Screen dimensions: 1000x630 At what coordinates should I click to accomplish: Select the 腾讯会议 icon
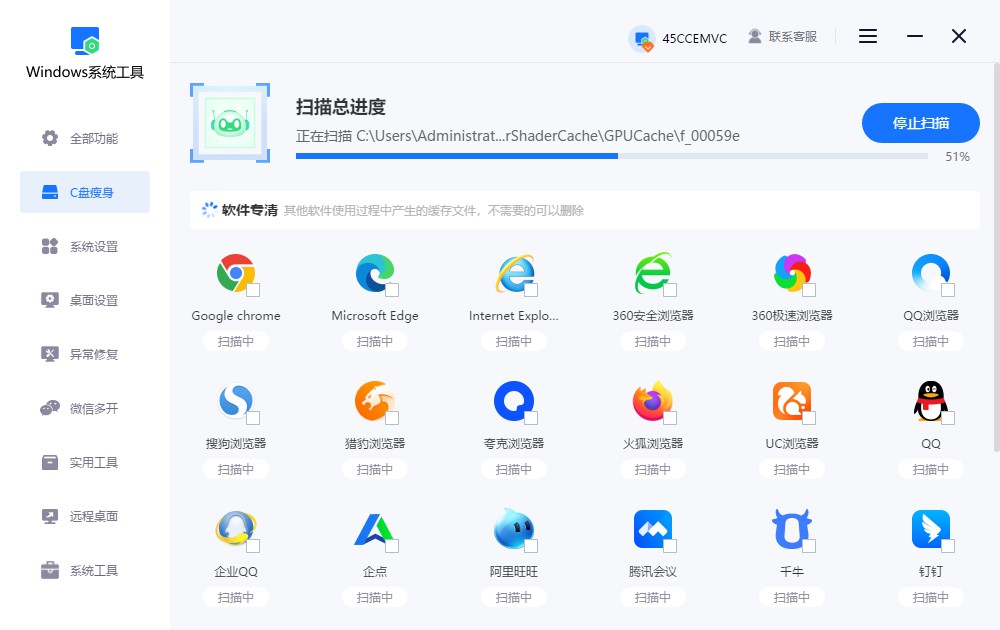click(653, 529)
